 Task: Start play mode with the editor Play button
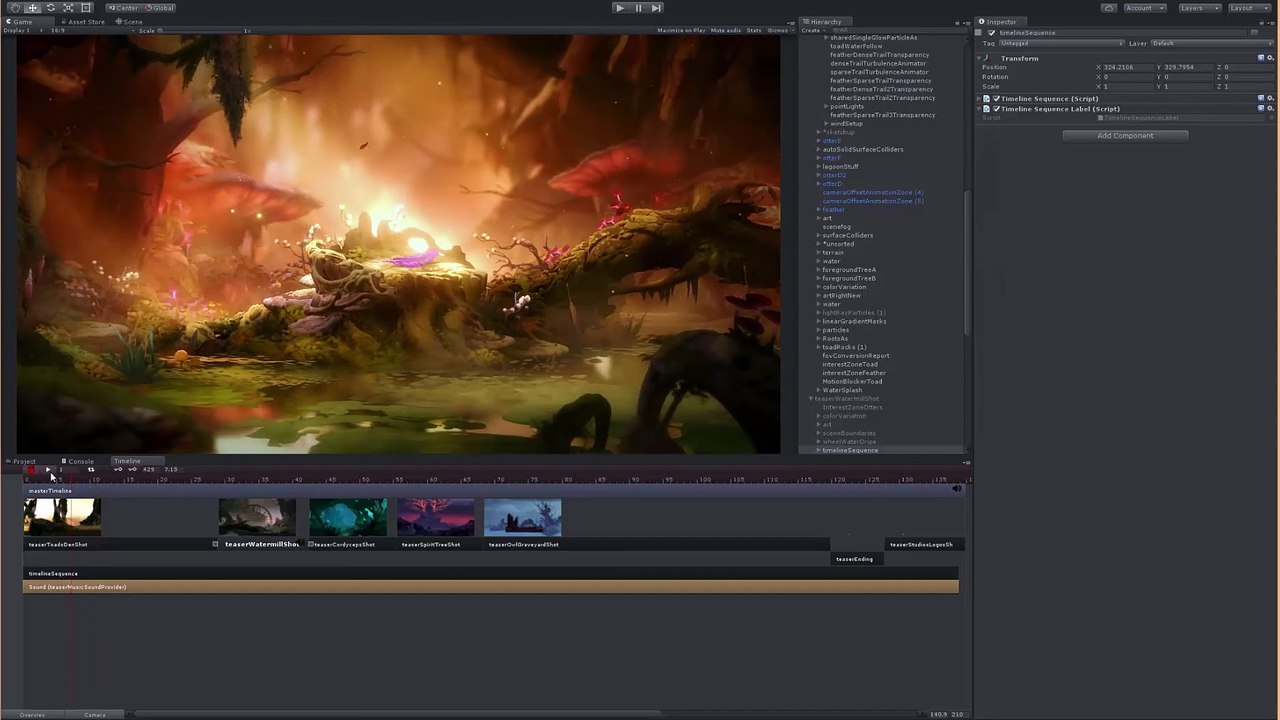click(620, 7)
